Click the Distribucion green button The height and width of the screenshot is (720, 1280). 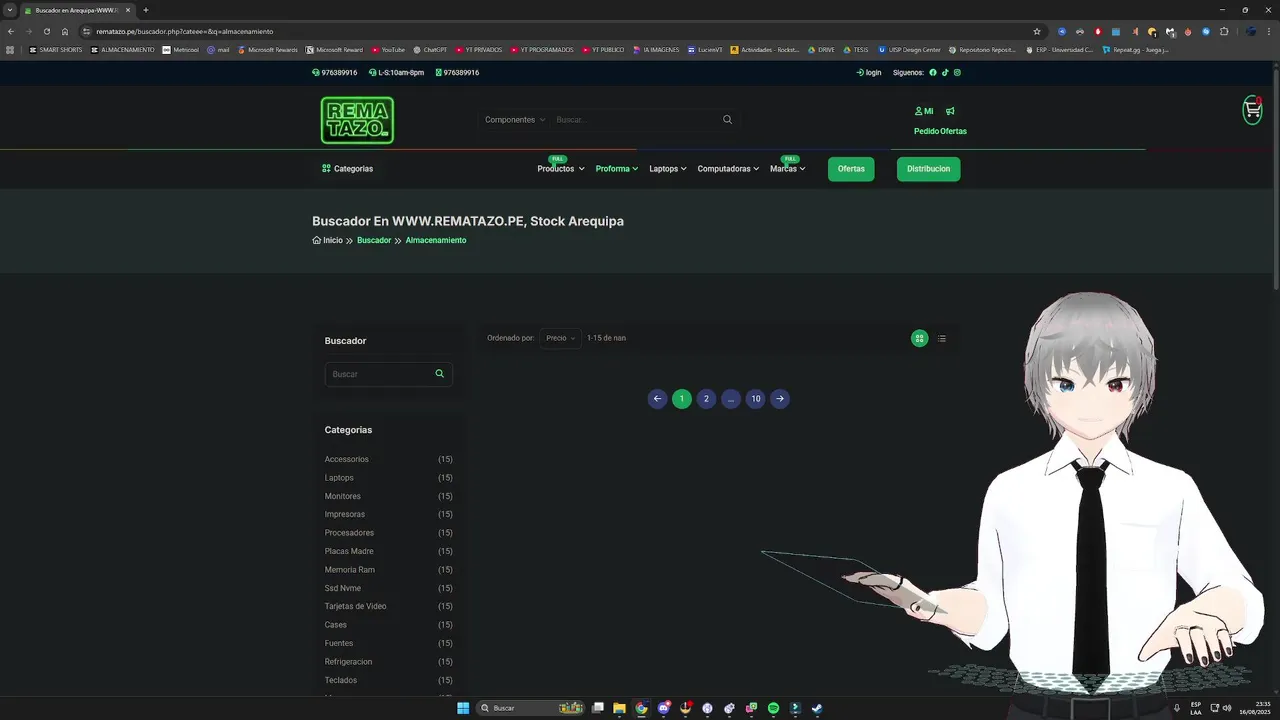point(928,169)
